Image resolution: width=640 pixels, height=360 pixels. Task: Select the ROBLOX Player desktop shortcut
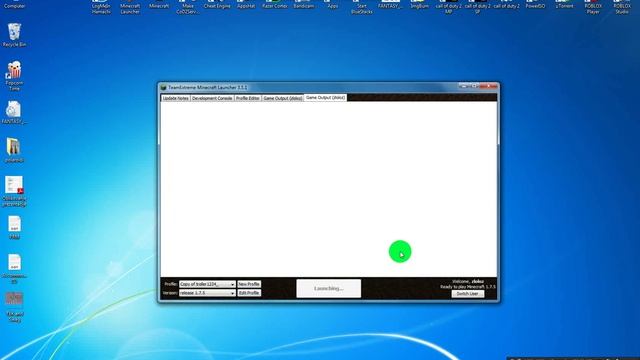click(x=593, y=7)
